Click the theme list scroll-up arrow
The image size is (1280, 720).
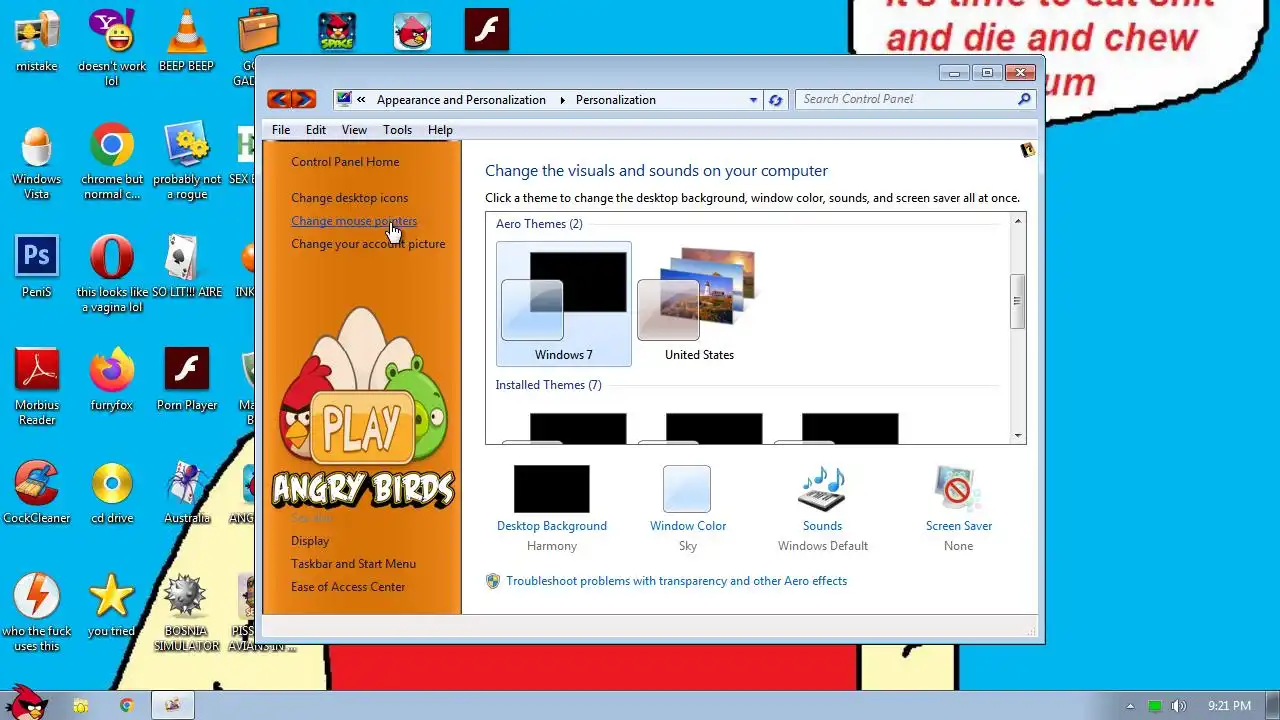[x=1018, y=221]
